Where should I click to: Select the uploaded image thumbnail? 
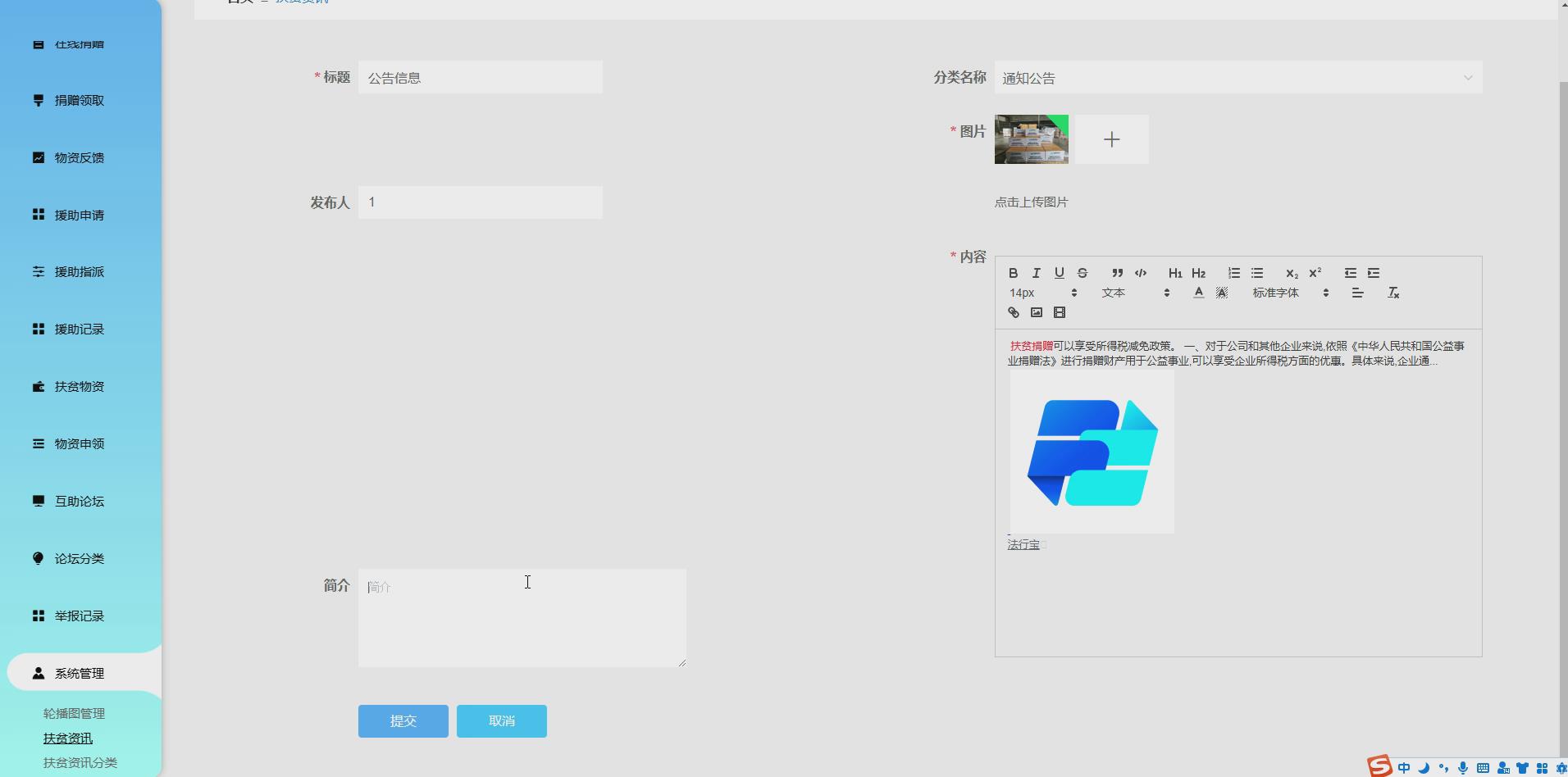click(1032, 139)
